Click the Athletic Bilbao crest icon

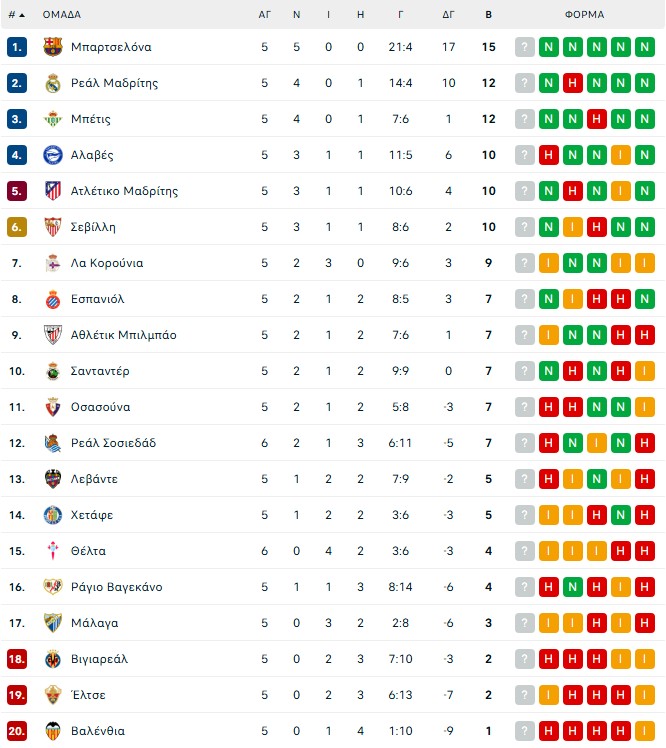point(52,335)
